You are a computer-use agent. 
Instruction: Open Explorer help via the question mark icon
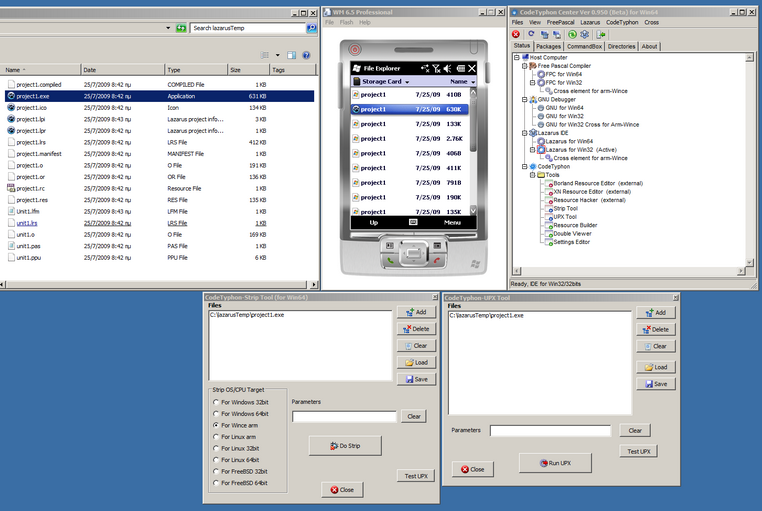click(x=306, y=55)
